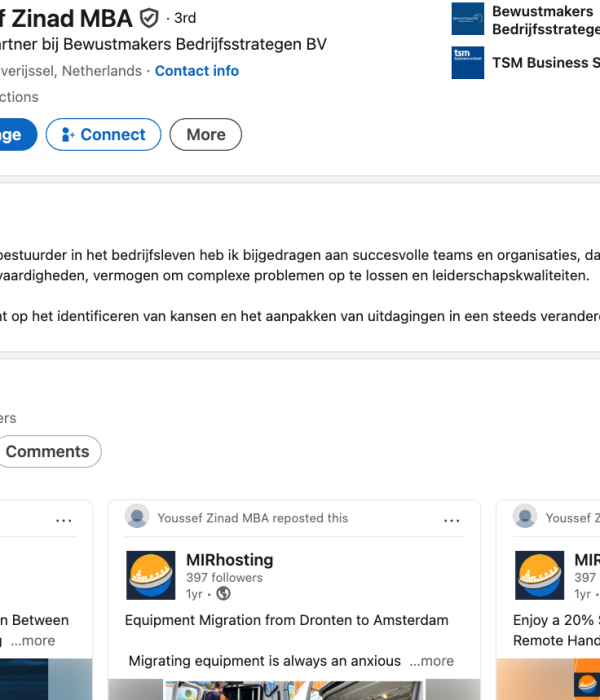Open the Contact info link
600x700 pixels.
[x=197, y=71]
